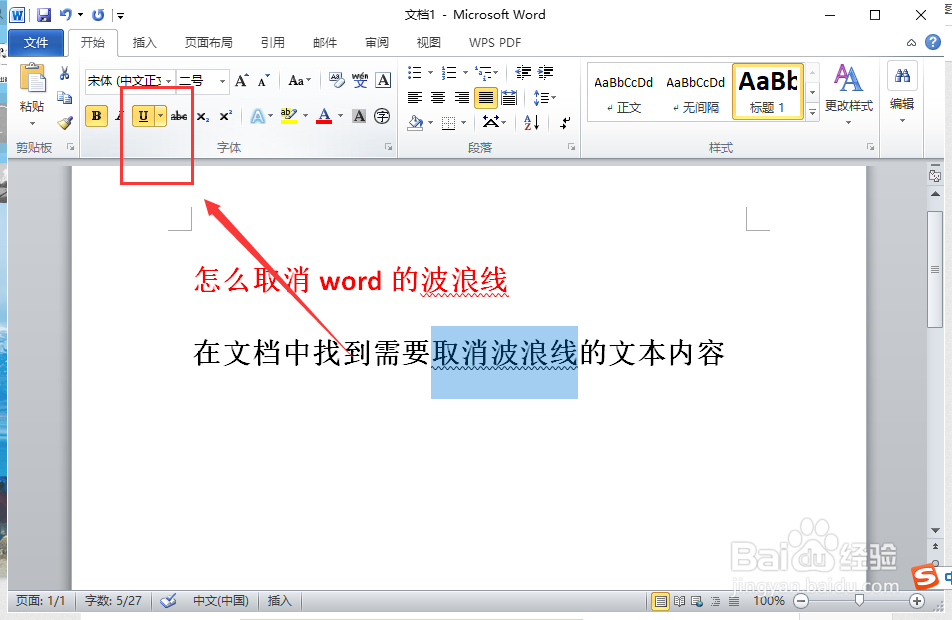This screenshot has width=952, height=620.
Task: Click the spell check icon in status bar
Action: click(x=168, y=601)
